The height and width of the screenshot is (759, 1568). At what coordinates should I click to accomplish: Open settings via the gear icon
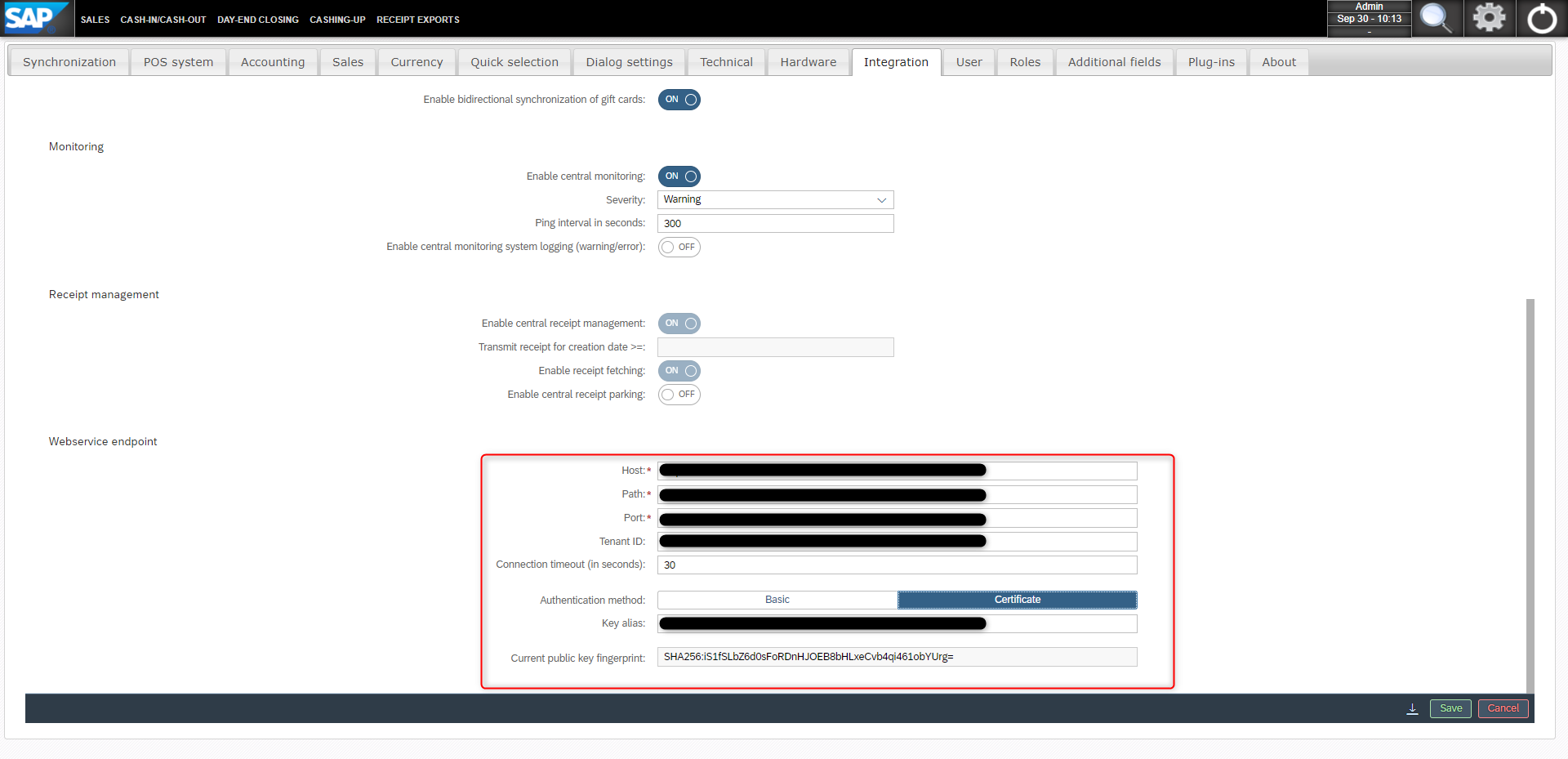[1489, 18]
